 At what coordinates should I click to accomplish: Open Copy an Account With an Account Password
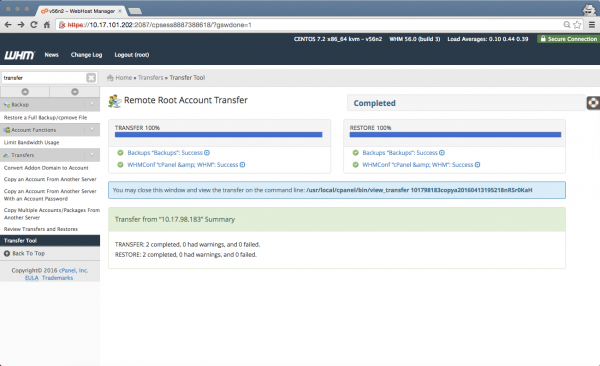[x=50, y=195]
